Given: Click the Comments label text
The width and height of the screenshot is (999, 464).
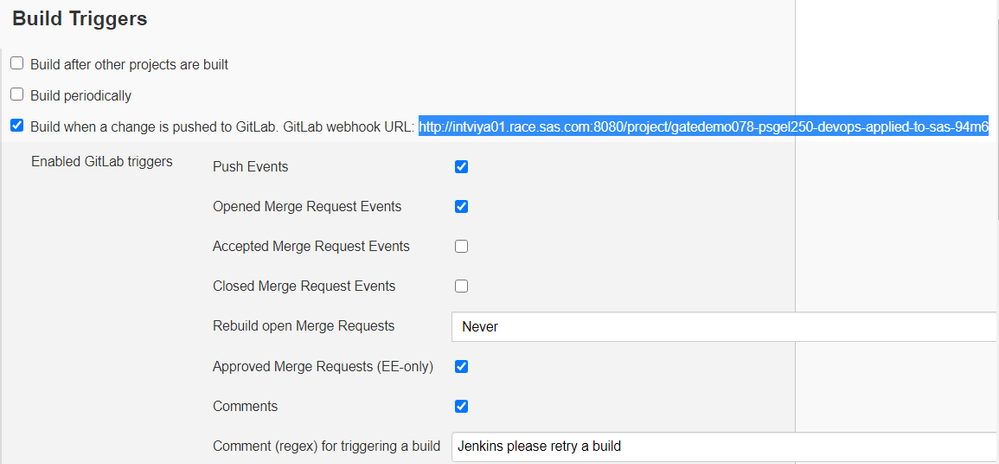Looking at the screenshot, I should point(245,406).
